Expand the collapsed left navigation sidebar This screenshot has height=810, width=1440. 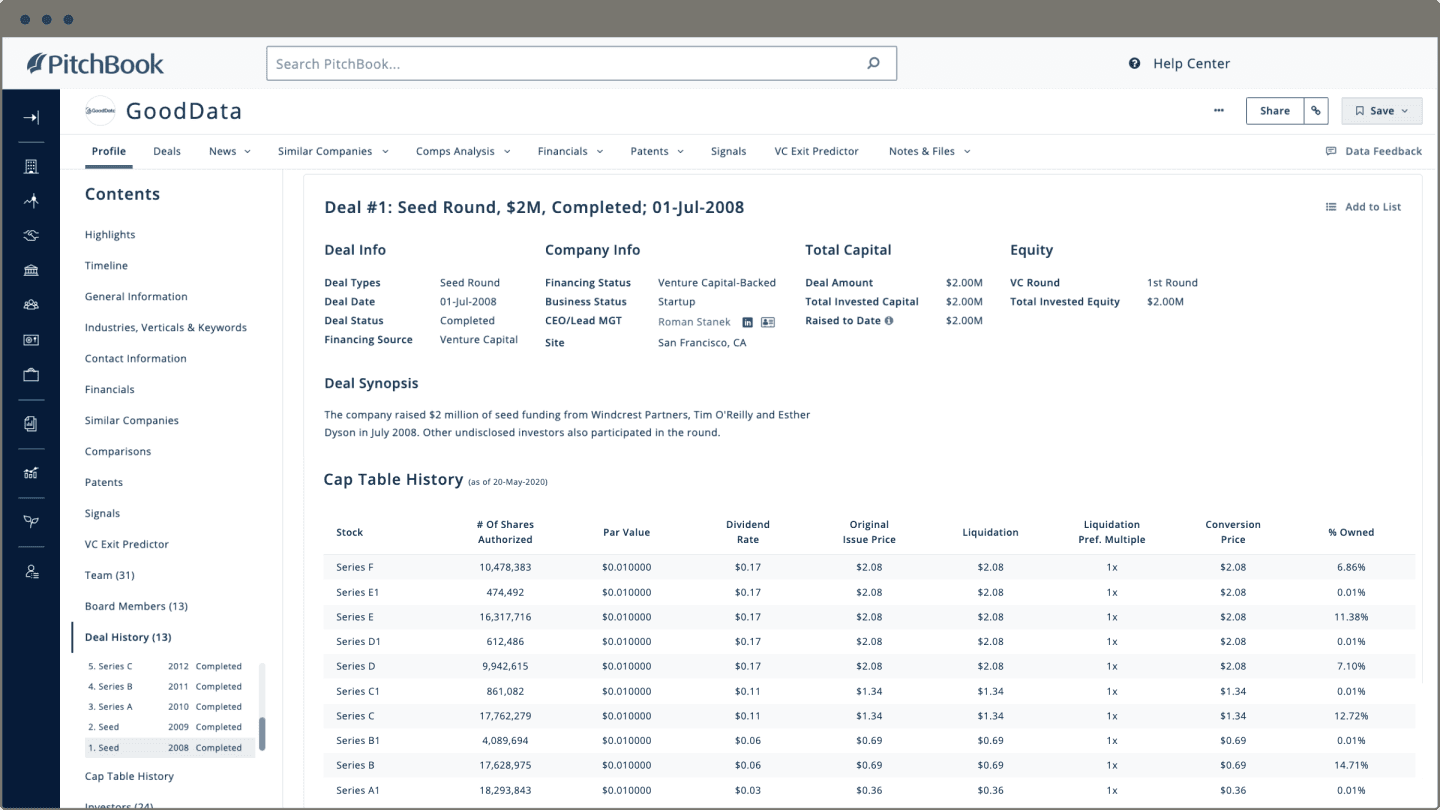[x=31, y=118]
